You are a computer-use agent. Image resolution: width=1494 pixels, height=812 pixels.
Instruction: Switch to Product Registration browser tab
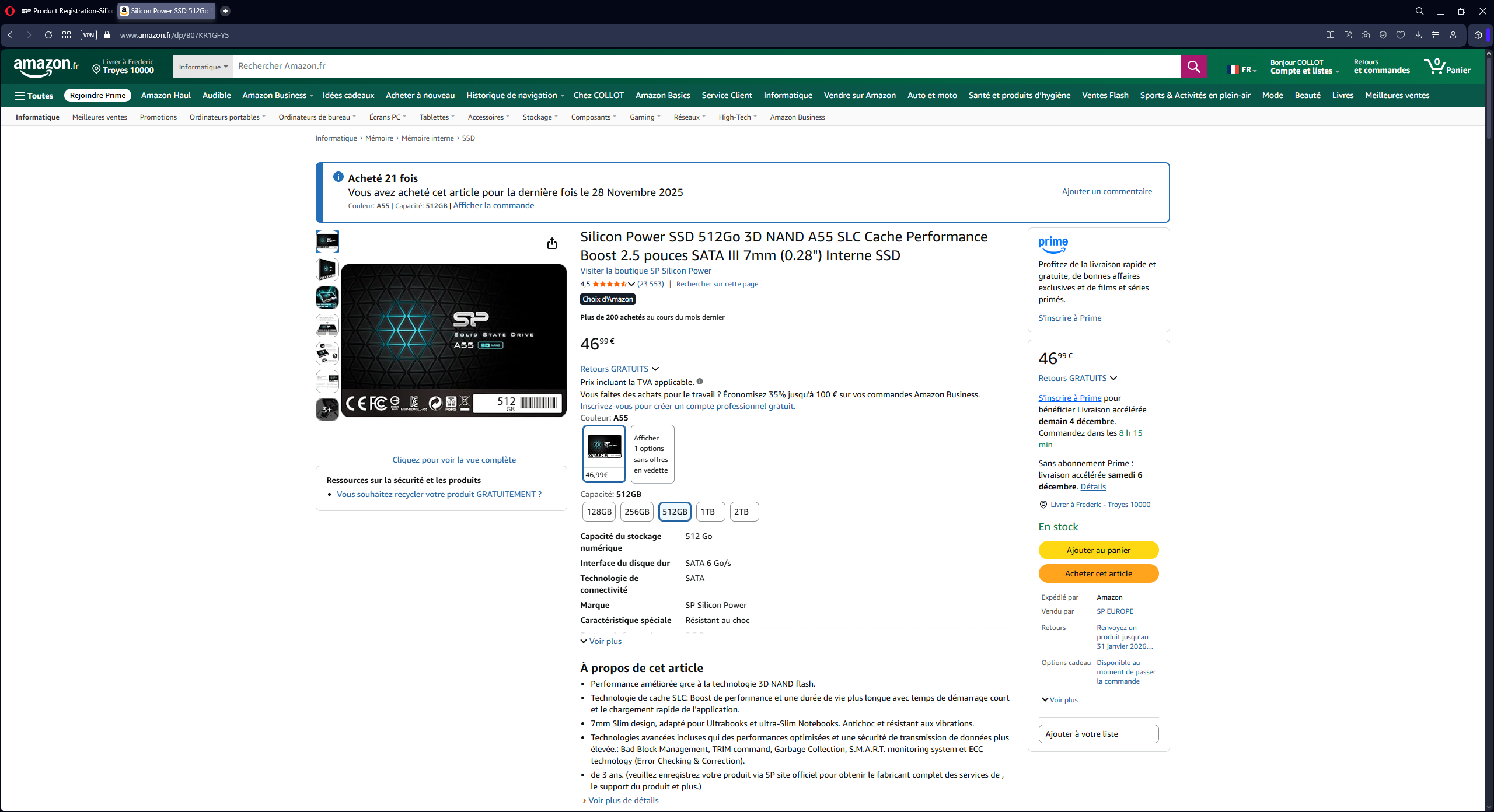66,11
